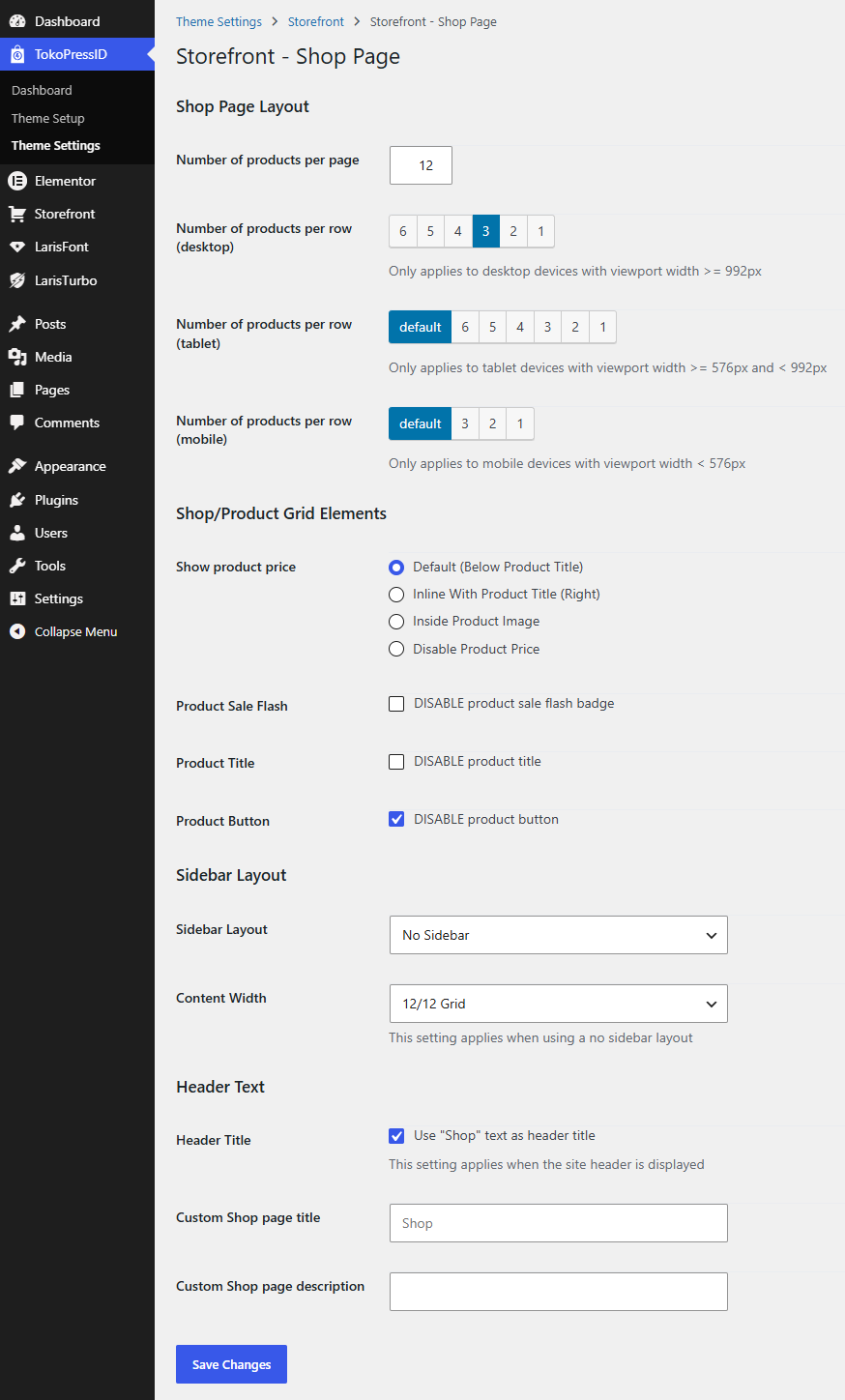Click the Posts pin icon

17,324
